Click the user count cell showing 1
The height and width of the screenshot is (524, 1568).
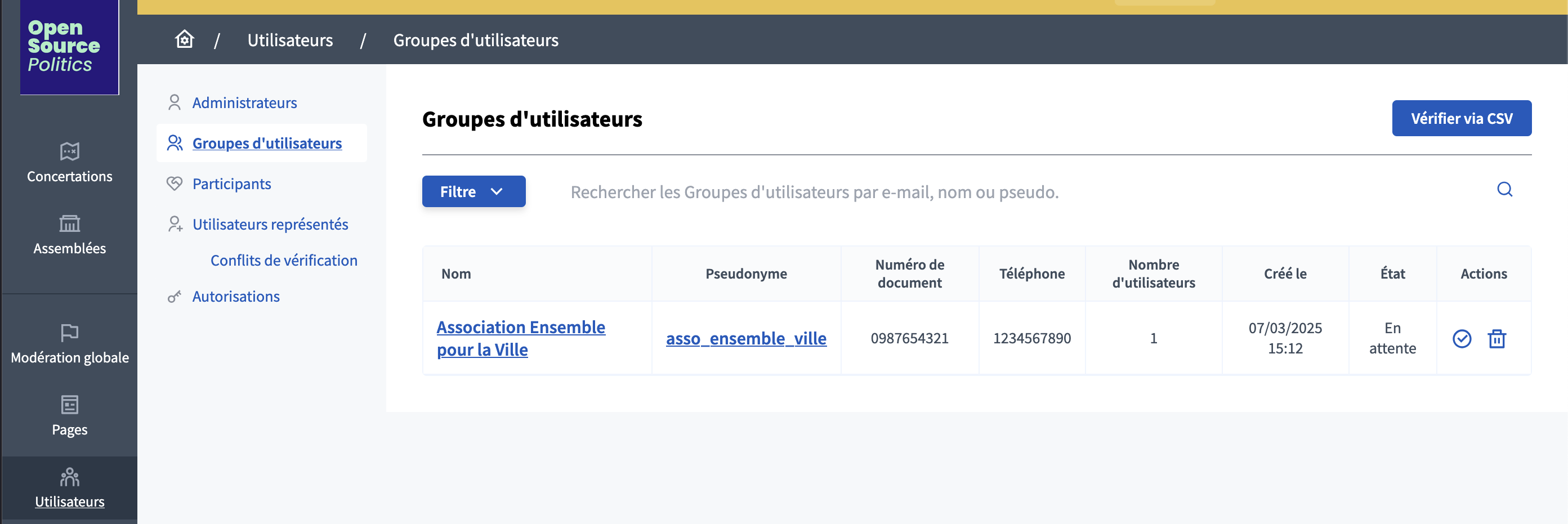pos(1154,338)
